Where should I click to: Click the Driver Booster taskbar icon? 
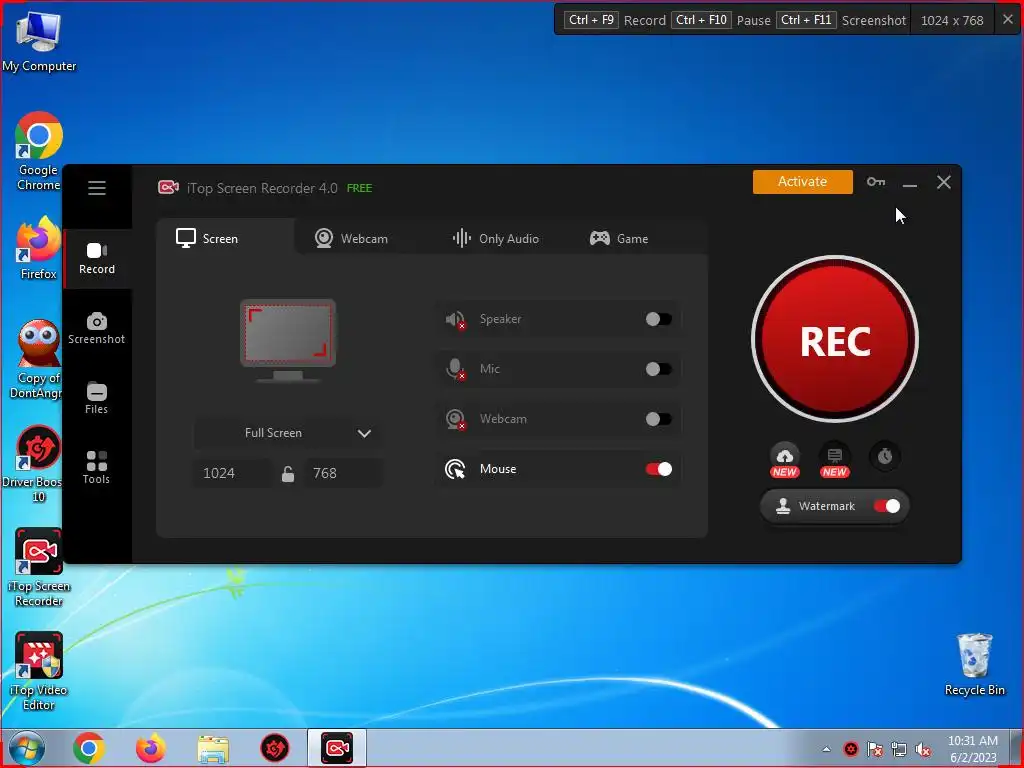click(275, 748)
